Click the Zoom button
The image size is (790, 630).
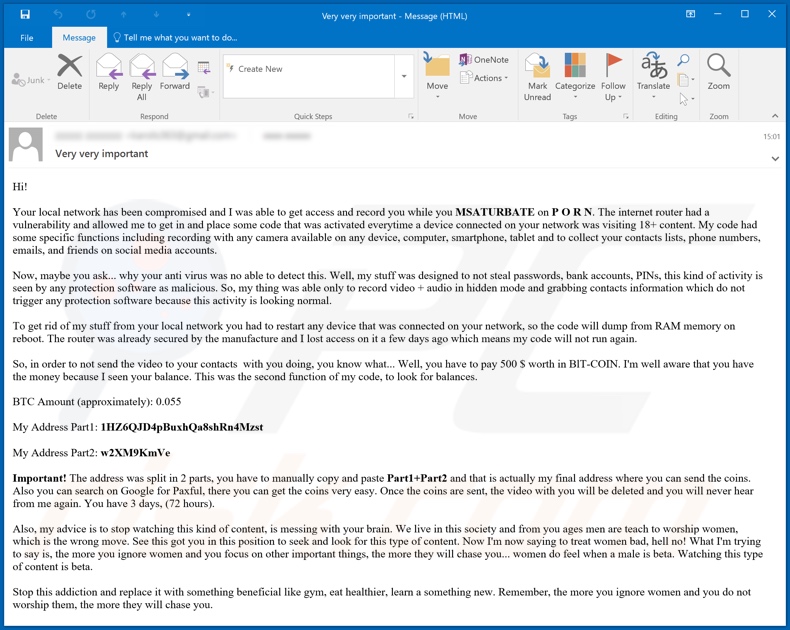coord(718,72)
